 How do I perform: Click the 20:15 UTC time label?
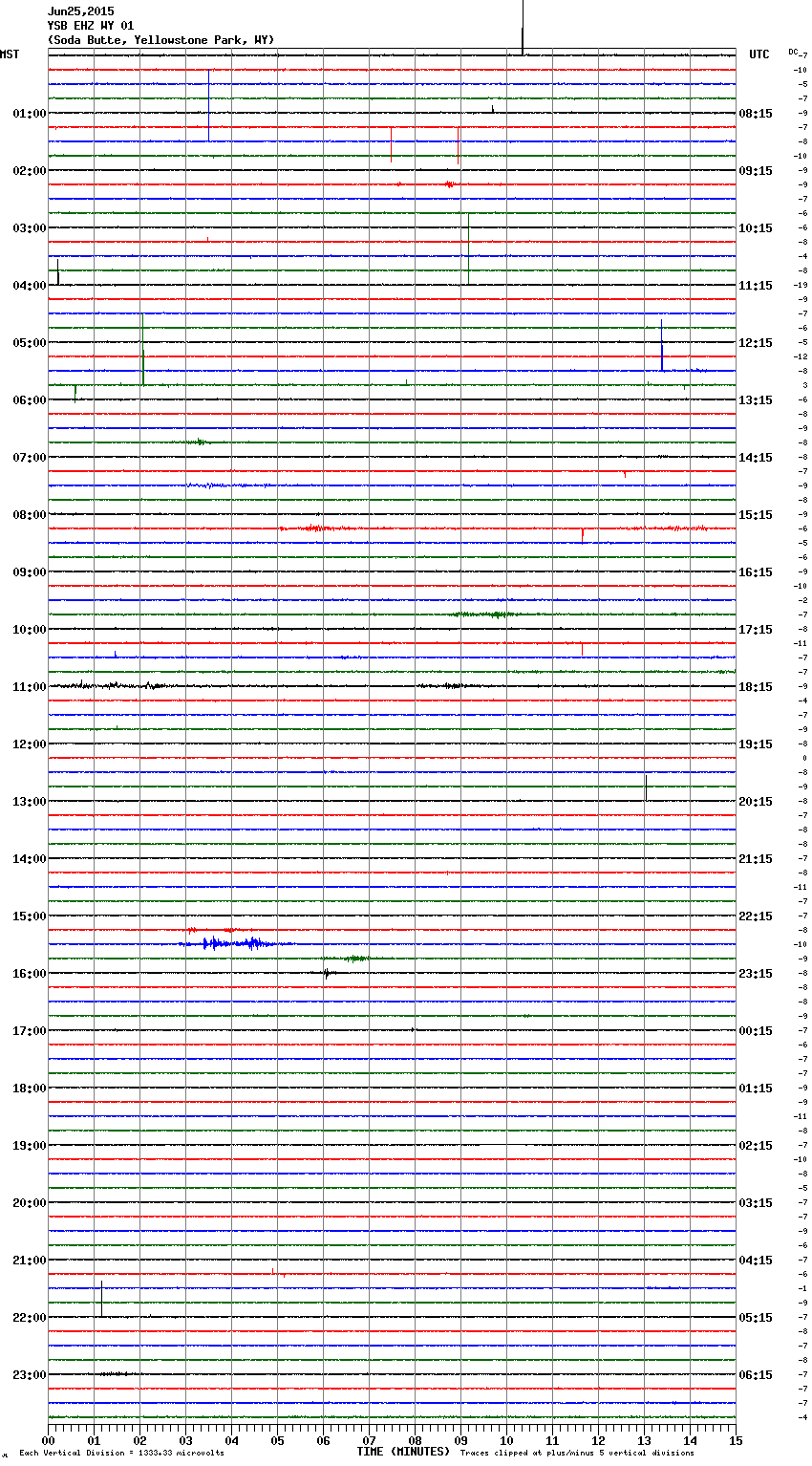coord(756,802)
